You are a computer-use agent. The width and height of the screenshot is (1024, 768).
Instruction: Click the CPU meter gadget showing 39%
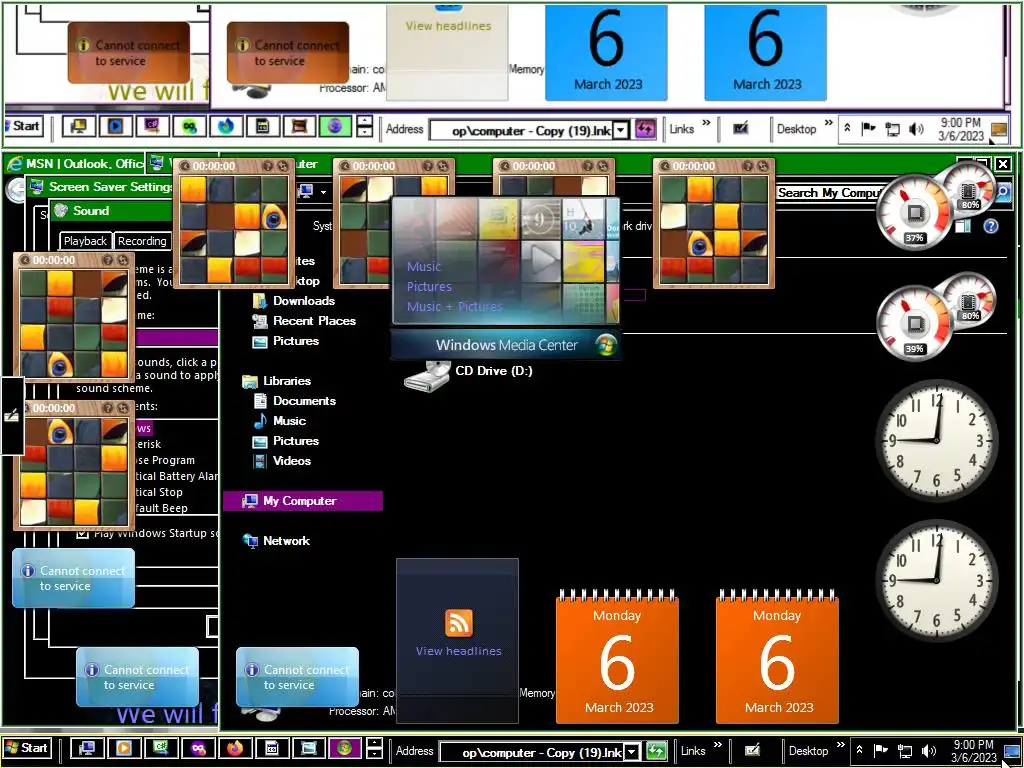[x=914, y=324]
